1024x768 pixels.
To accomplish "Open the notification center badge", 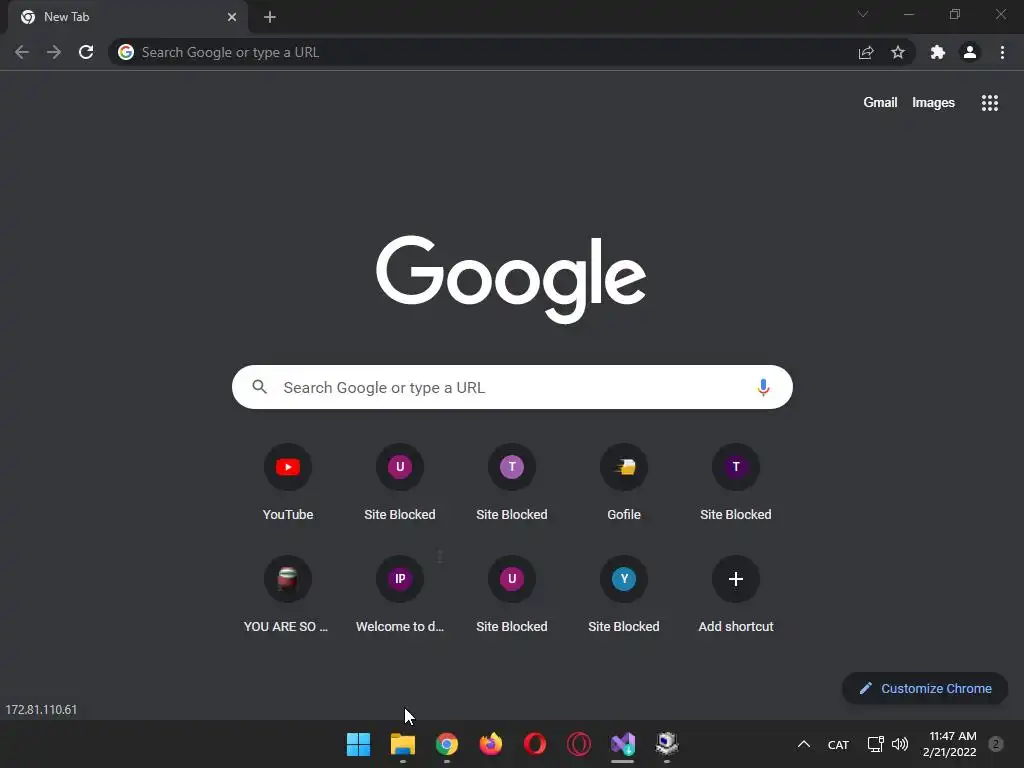I will point(996,744).
